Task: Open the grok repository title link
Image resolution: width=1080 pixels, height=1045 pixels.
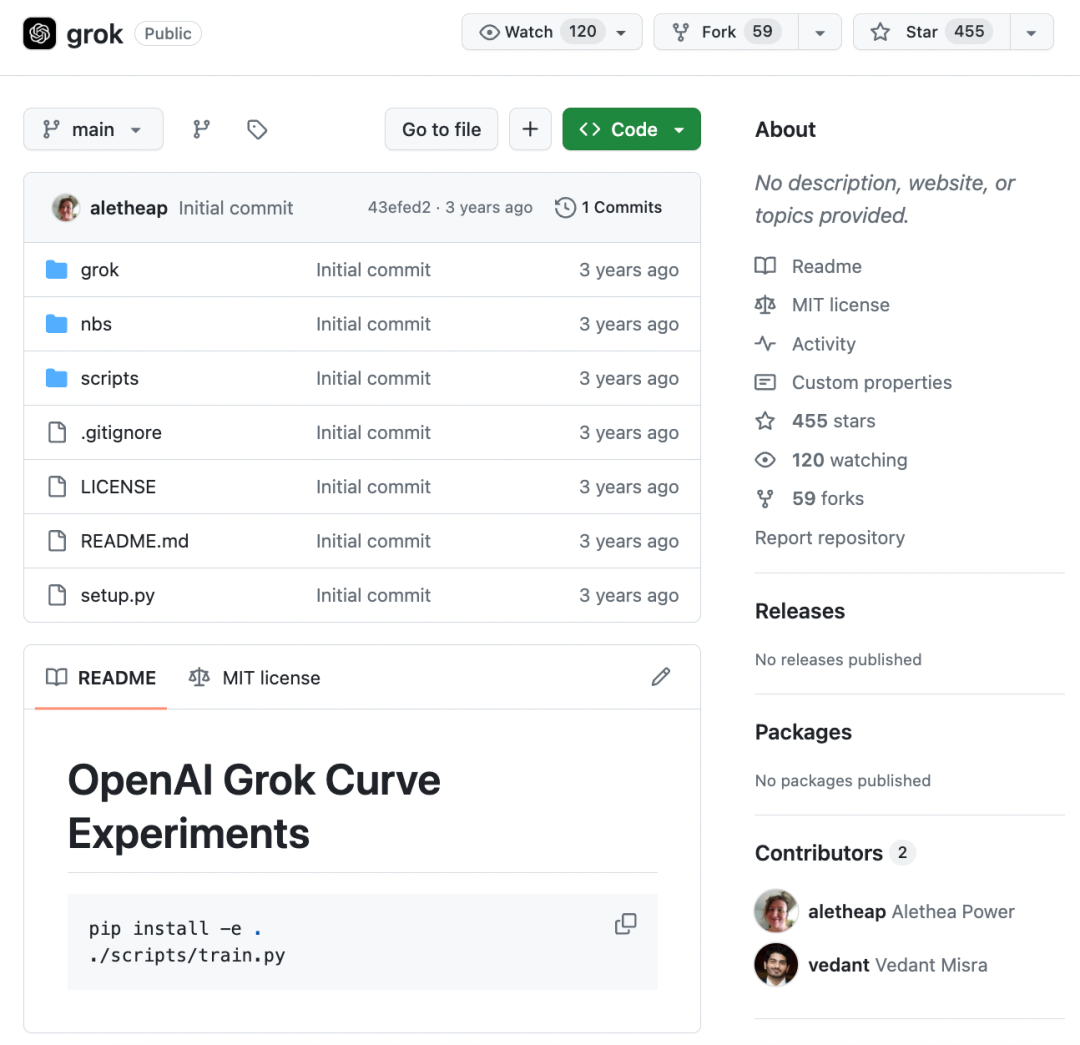Action: (x=94, y=34)
